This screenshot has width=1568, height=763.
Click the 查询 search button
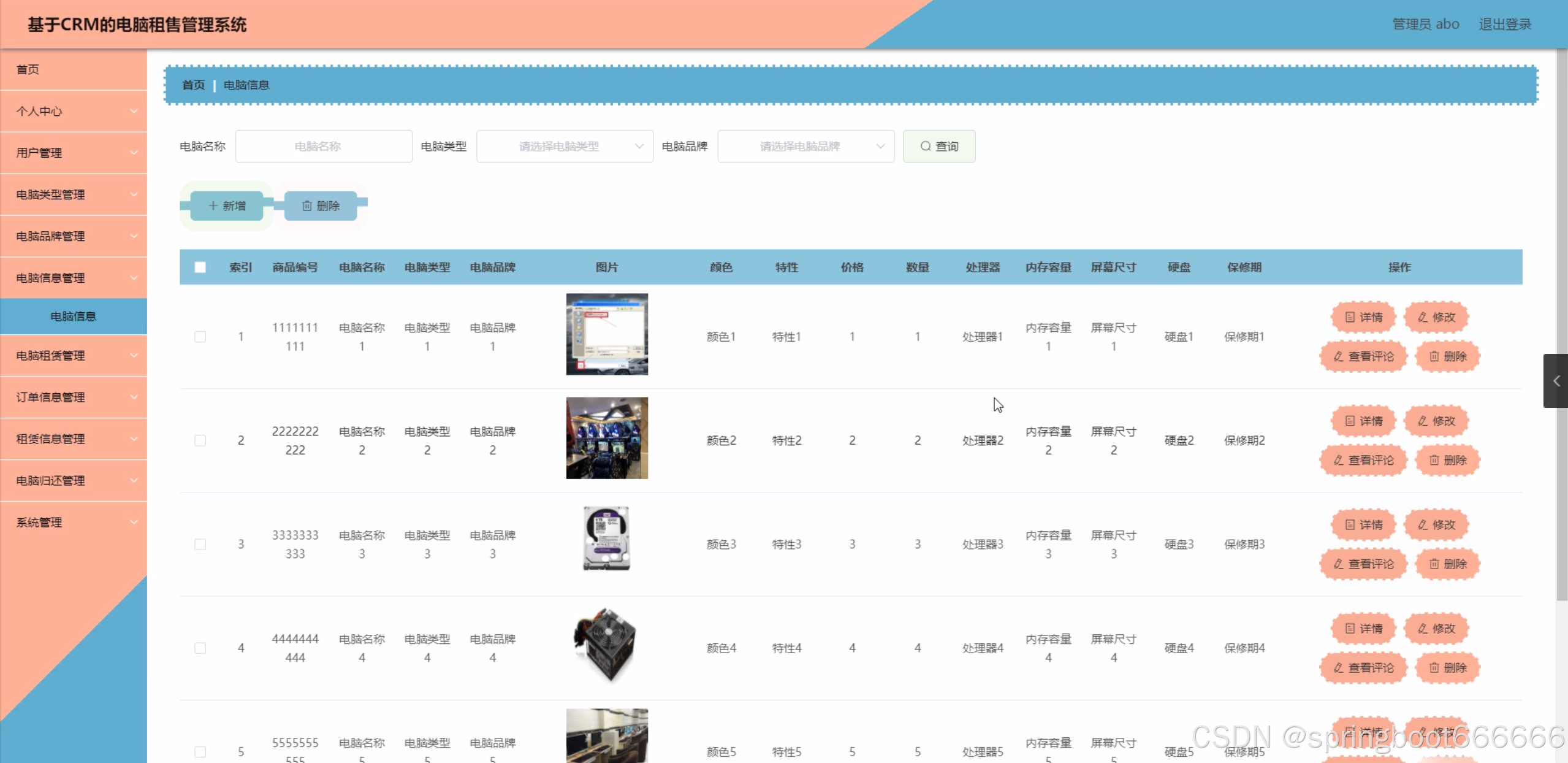coord(938,146)
